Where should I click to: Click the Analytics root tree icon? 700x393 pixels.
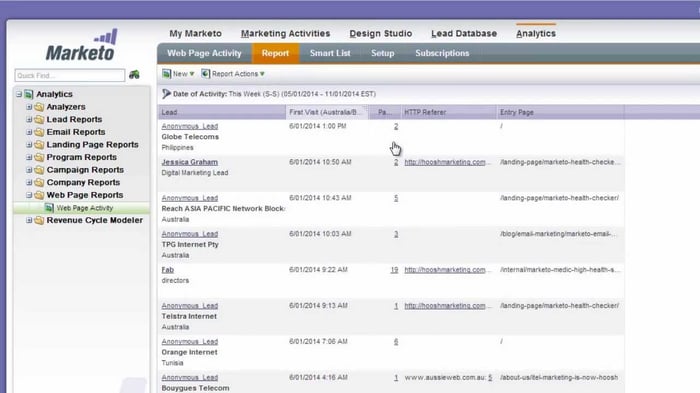(x=29, y=94)
